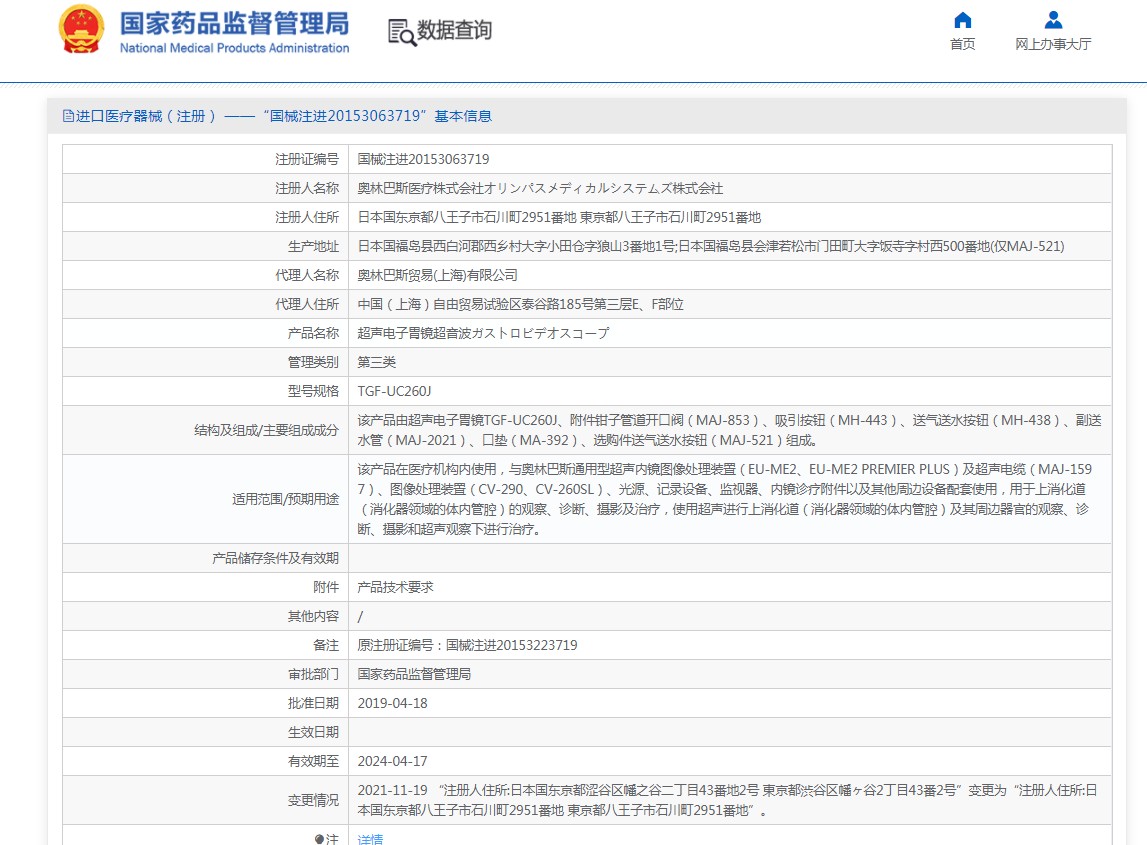Screen dimensions: 1147x845
Task: Click the 超声电子胃镜 product name value
Action: (483, 333)
